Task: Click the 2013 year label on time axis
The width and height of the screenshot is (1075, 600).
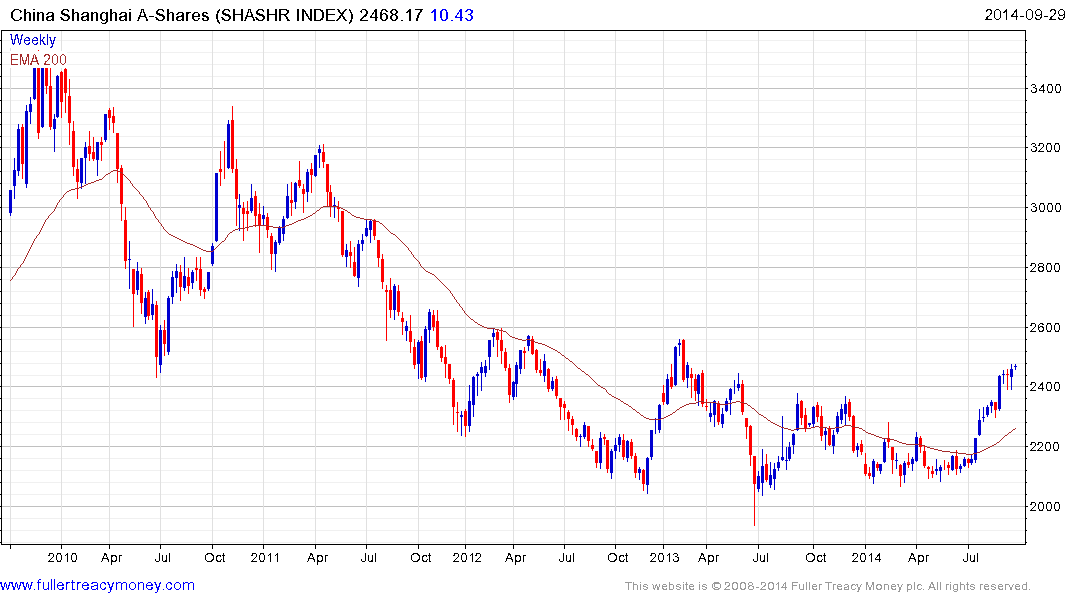Action: click(664, 557)
